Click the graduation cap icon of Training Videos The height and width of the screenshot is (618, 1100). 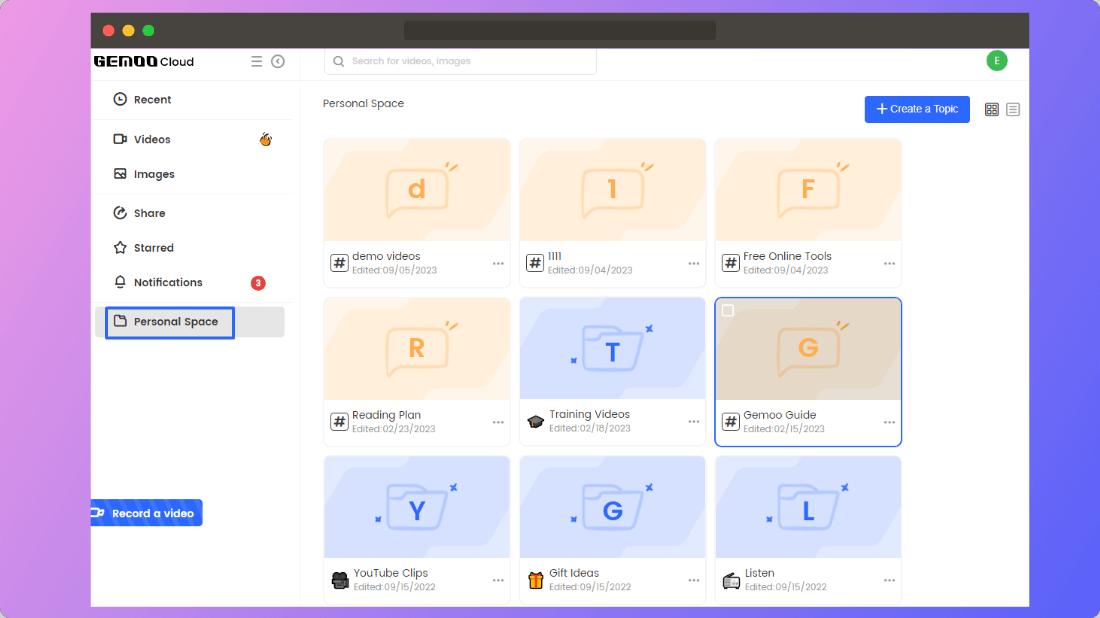tap(535, 421)
